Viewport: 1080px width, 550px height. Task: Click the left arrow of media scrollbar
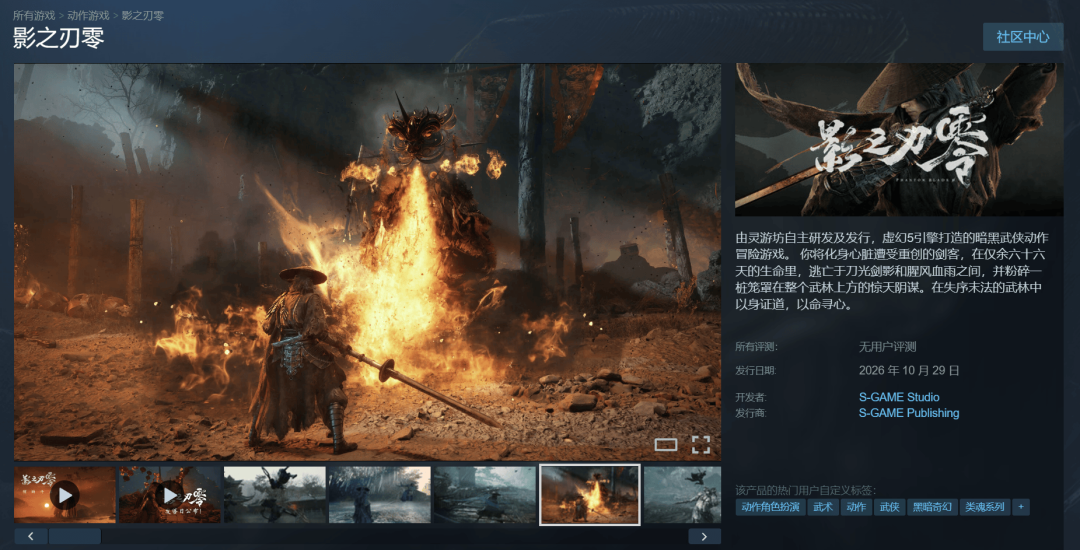[x=30, y=536]
